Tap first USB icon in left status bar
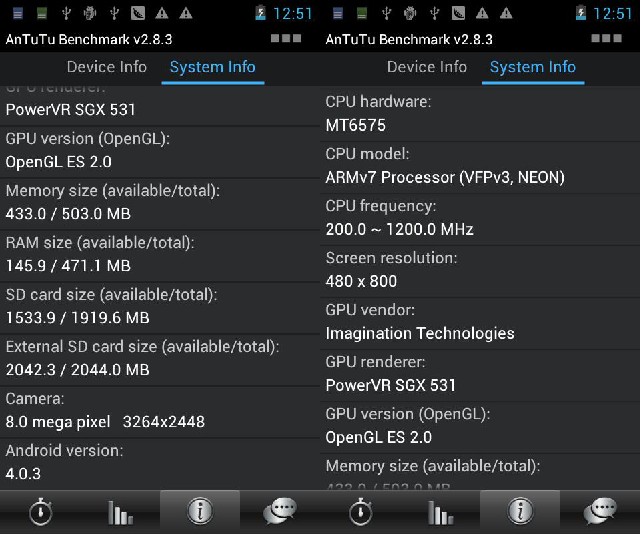Screen dimensions: 641x535 pos(66,13)
